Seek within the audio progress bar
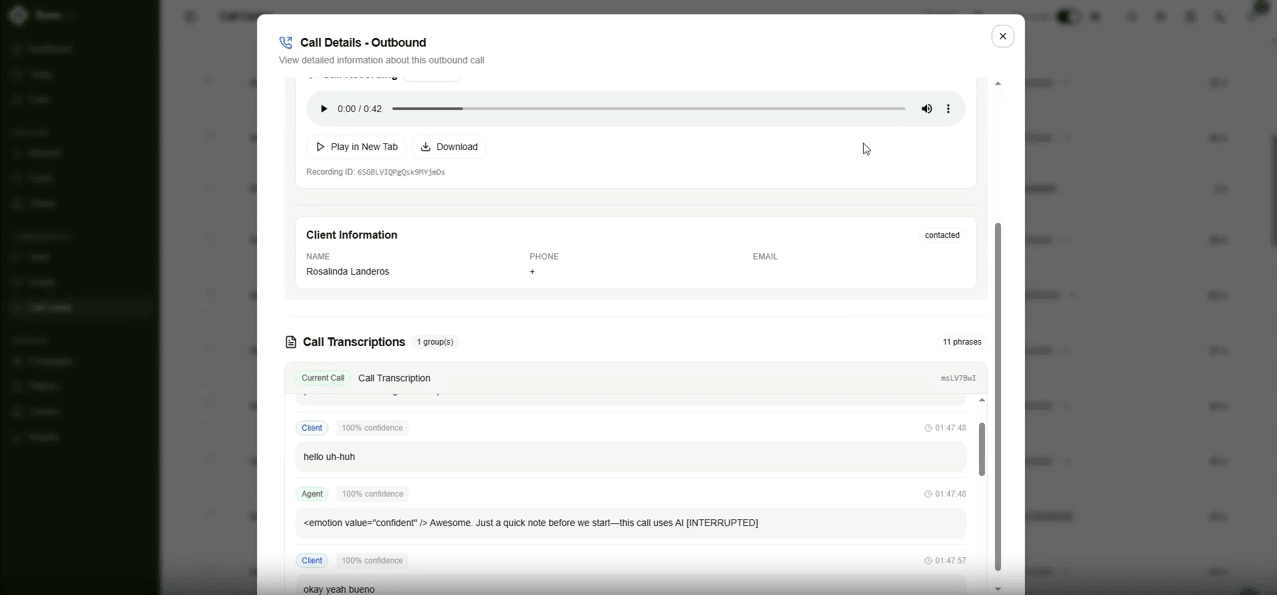The image size is (1277, 595). pyautogui.click(x=648, y=109)
